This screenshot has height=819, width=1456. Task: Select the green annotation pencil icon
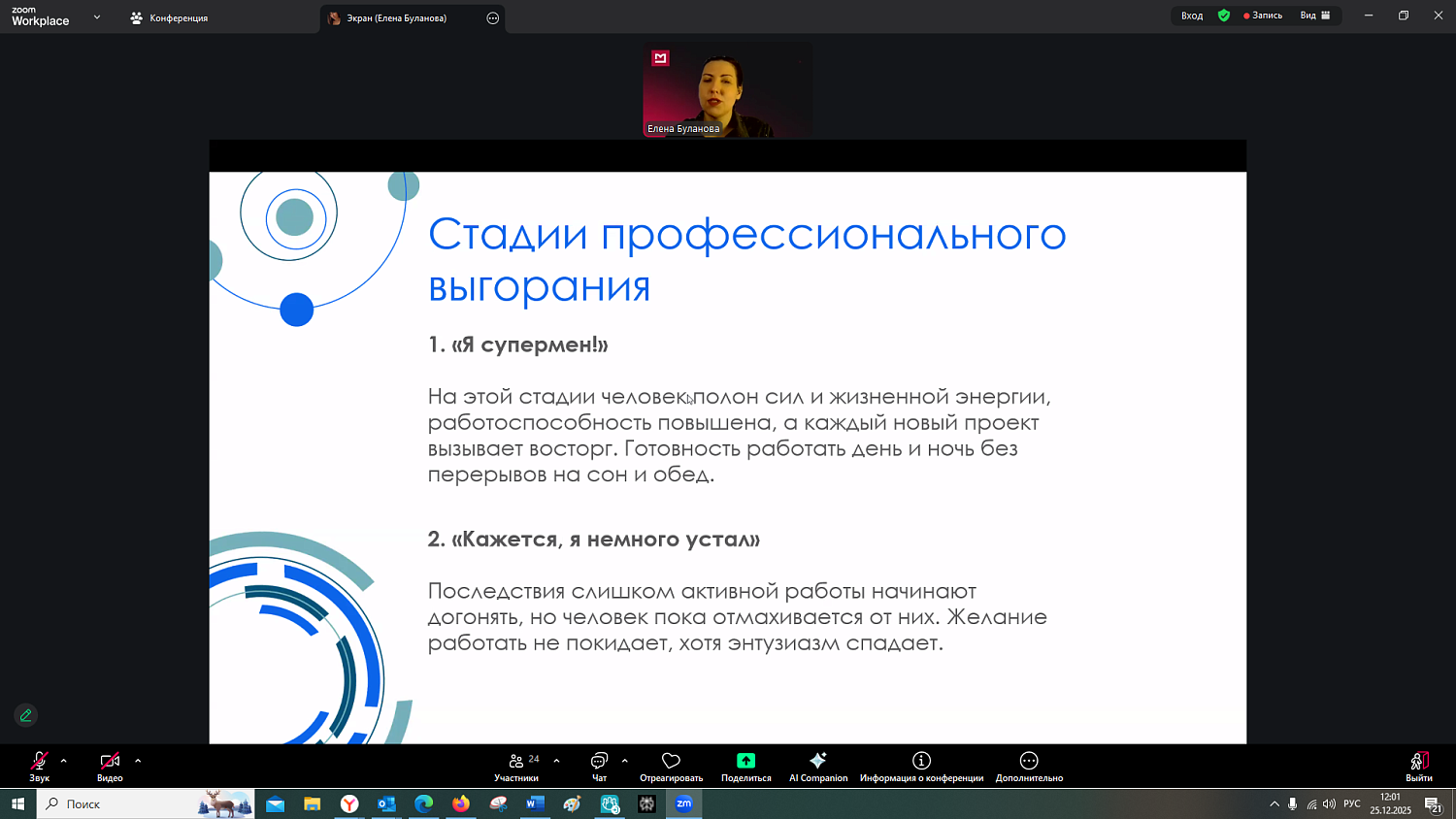25,715
